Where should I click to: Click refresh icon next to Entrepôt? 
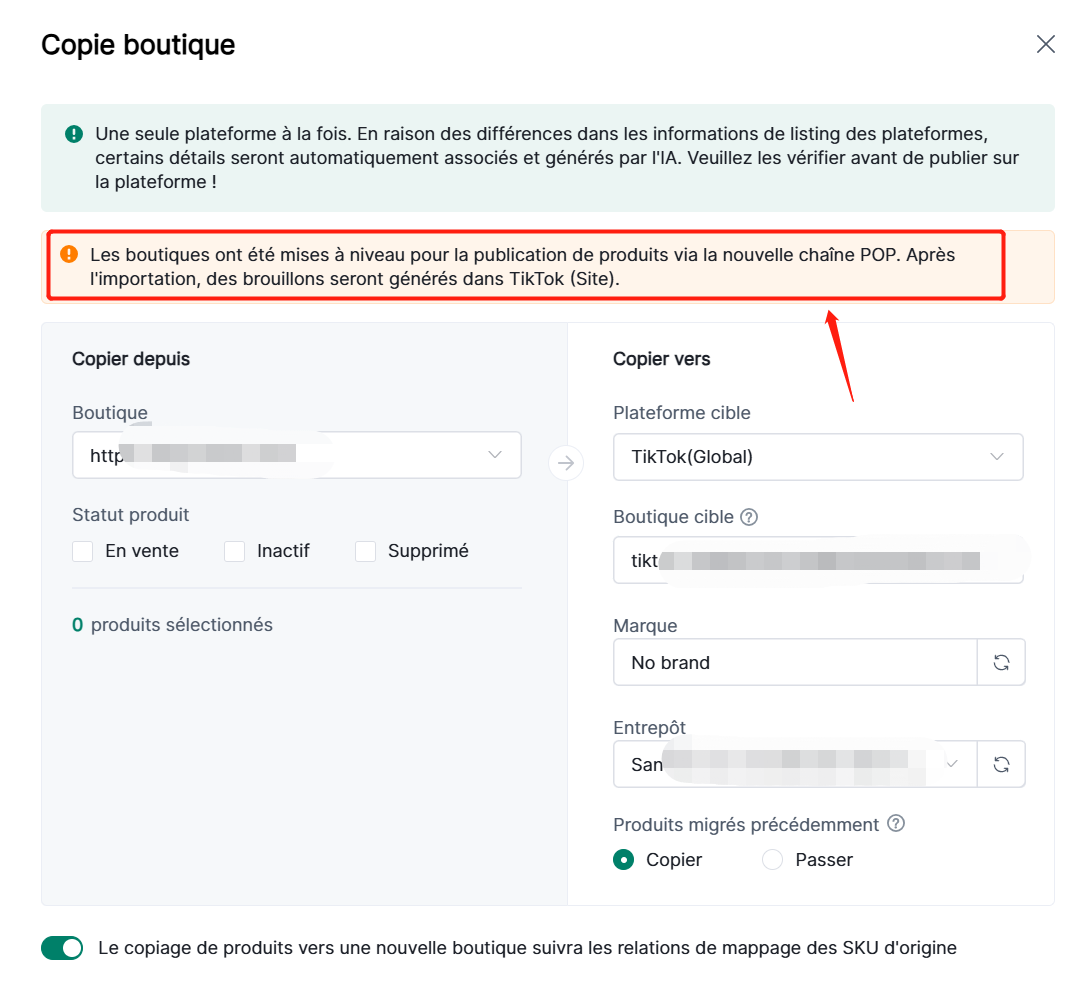click(1001, 764)
